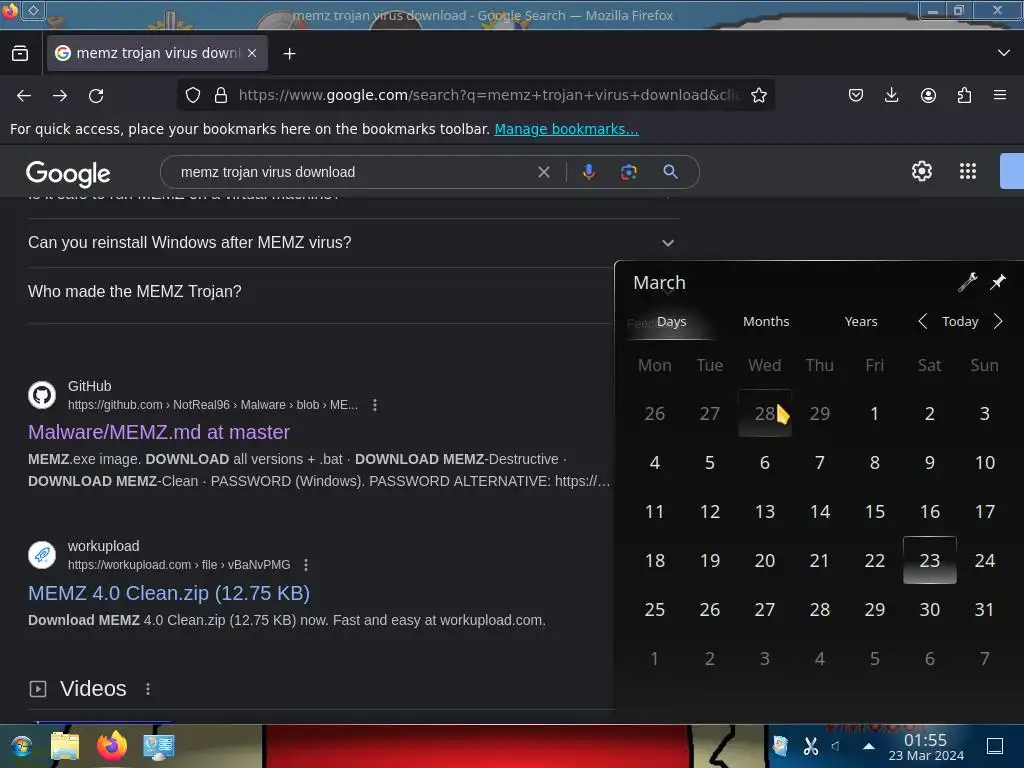Open the volume tray icon
Viewport: 1024px width, 768px height.
[x=835, y=746]
